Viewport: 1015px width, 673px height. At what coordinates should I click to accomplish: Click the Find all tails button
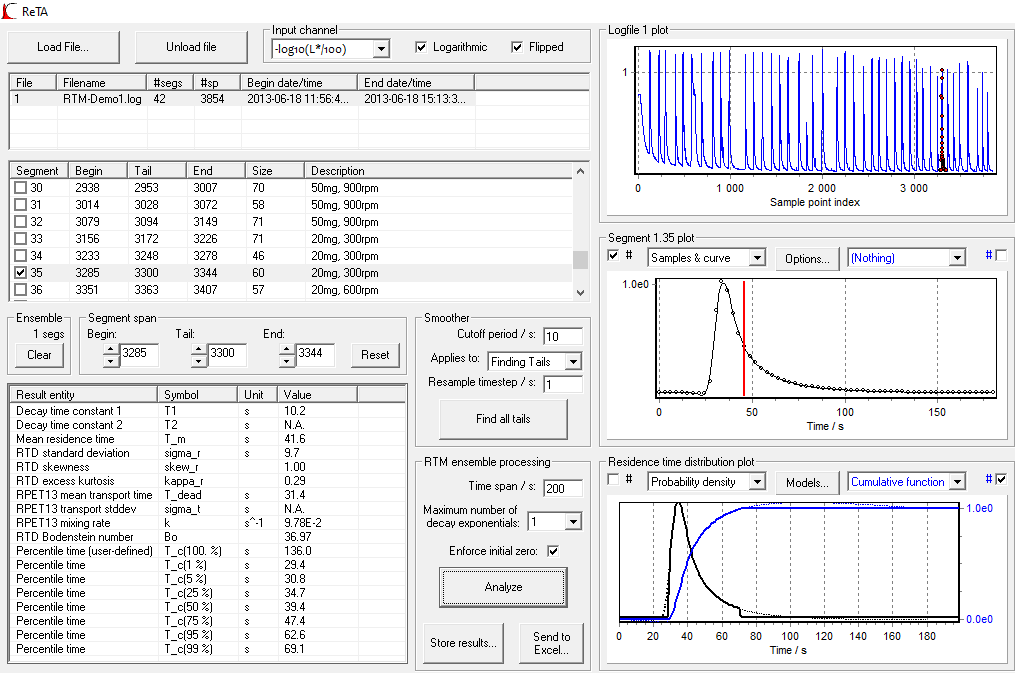tap(504, 419)
